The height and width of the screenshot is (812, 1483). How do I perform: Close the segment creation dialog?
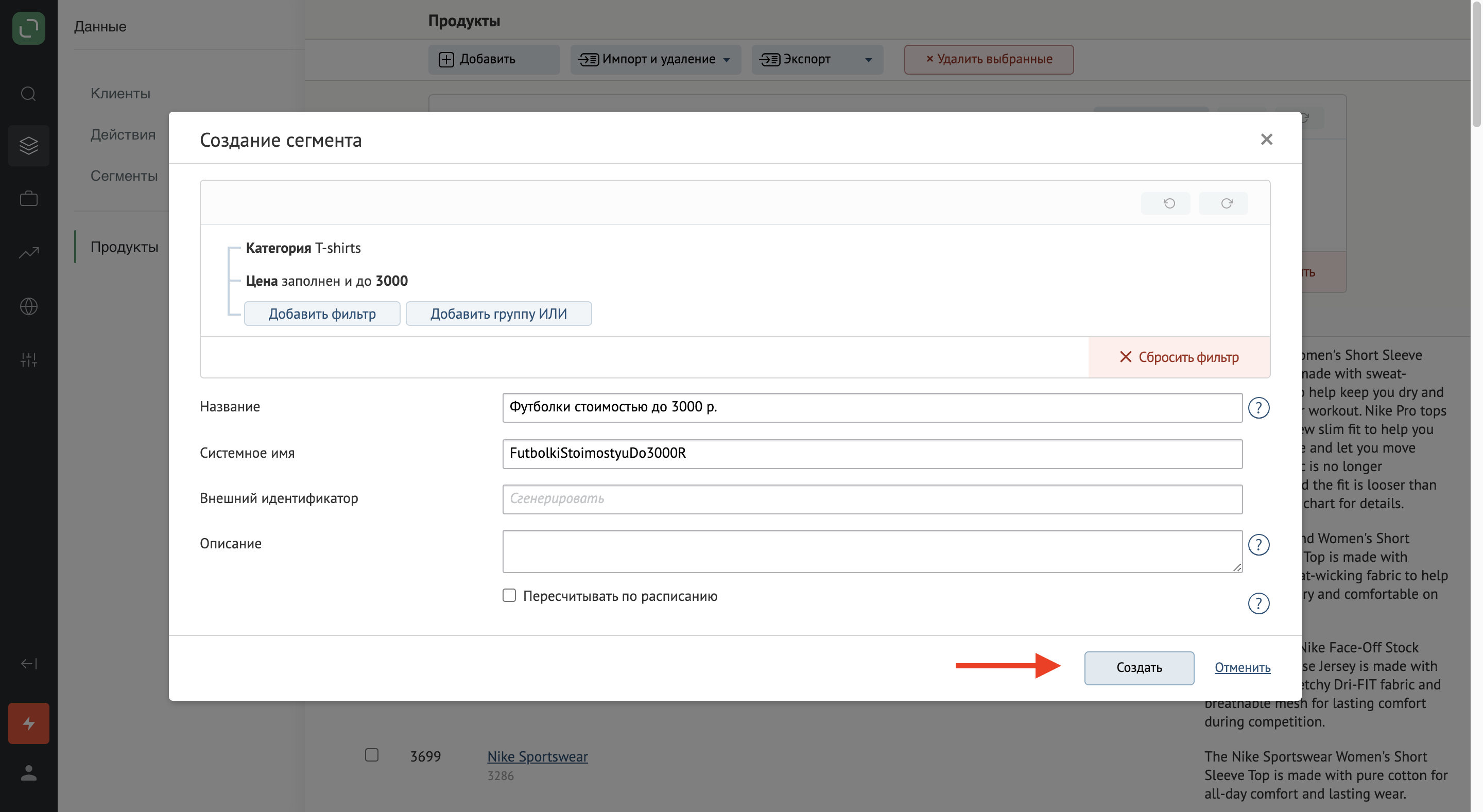coord(1266,139)
